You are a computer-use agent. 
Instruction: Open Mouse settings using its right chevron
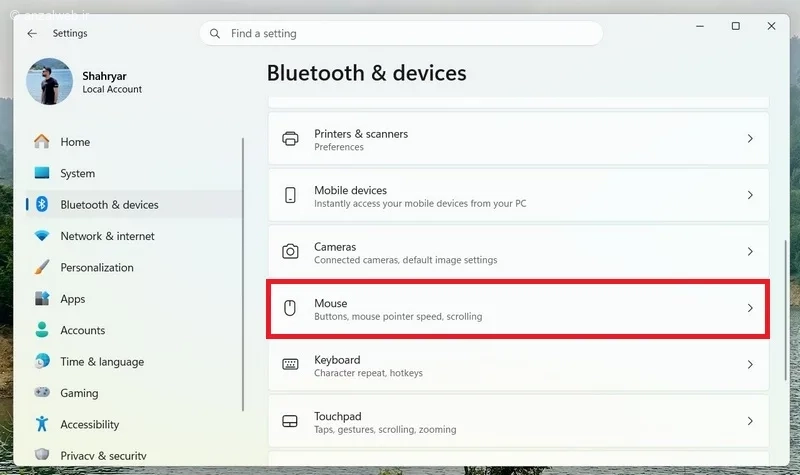click(750, 308)
